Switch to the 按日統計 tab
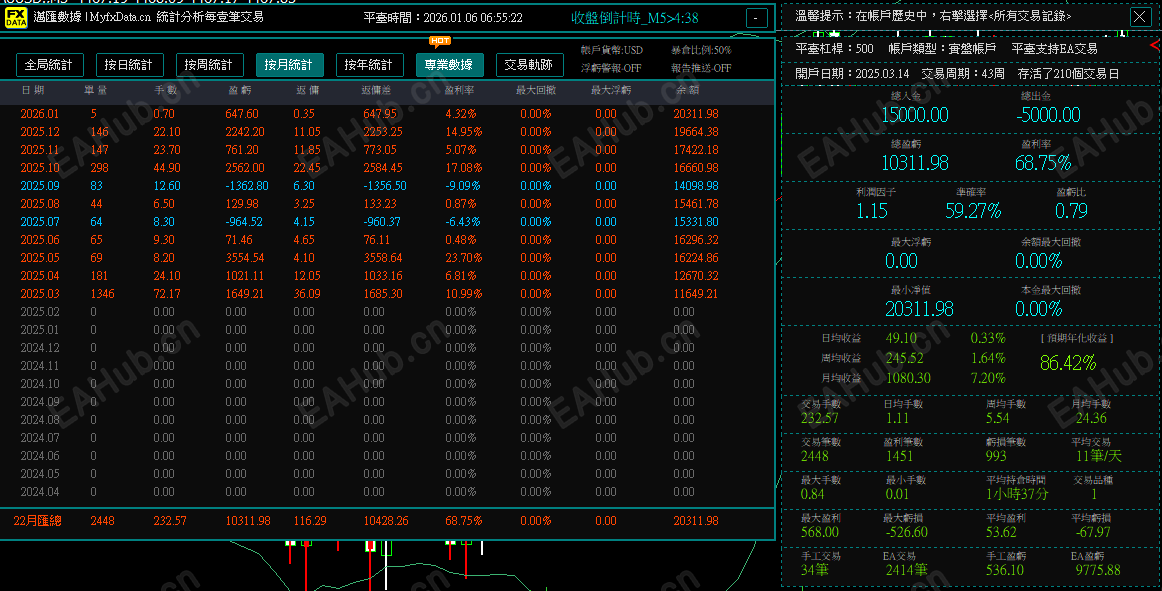 tap(129, 65)
